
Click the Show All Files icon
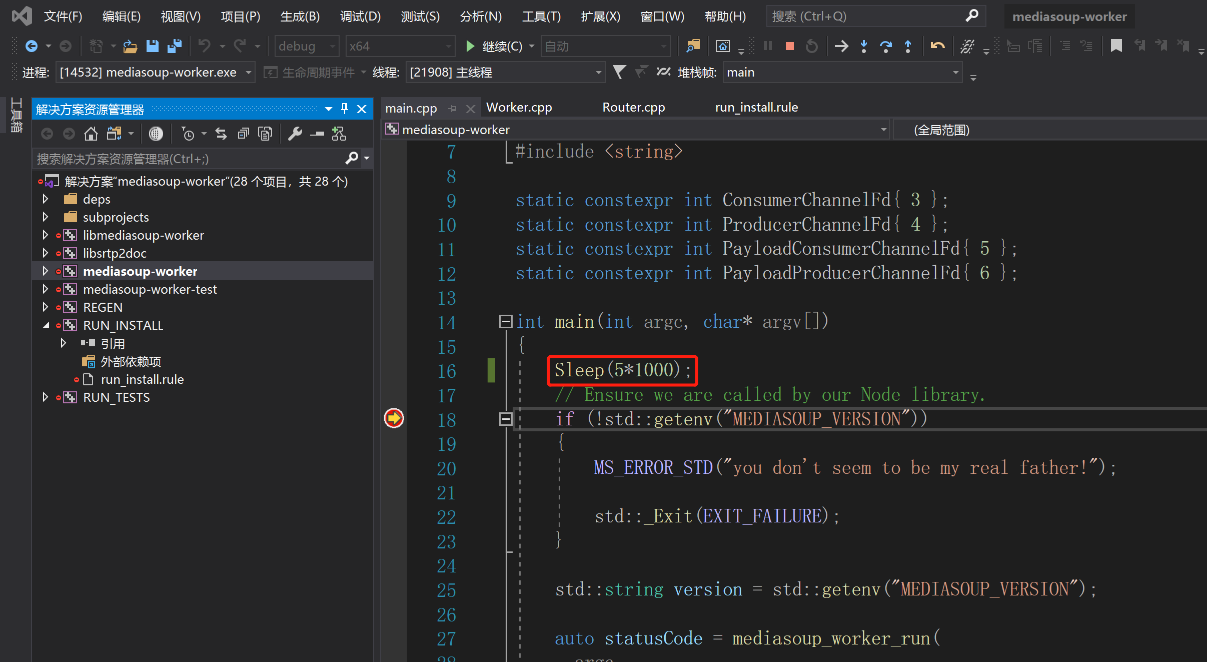[265, 134]
